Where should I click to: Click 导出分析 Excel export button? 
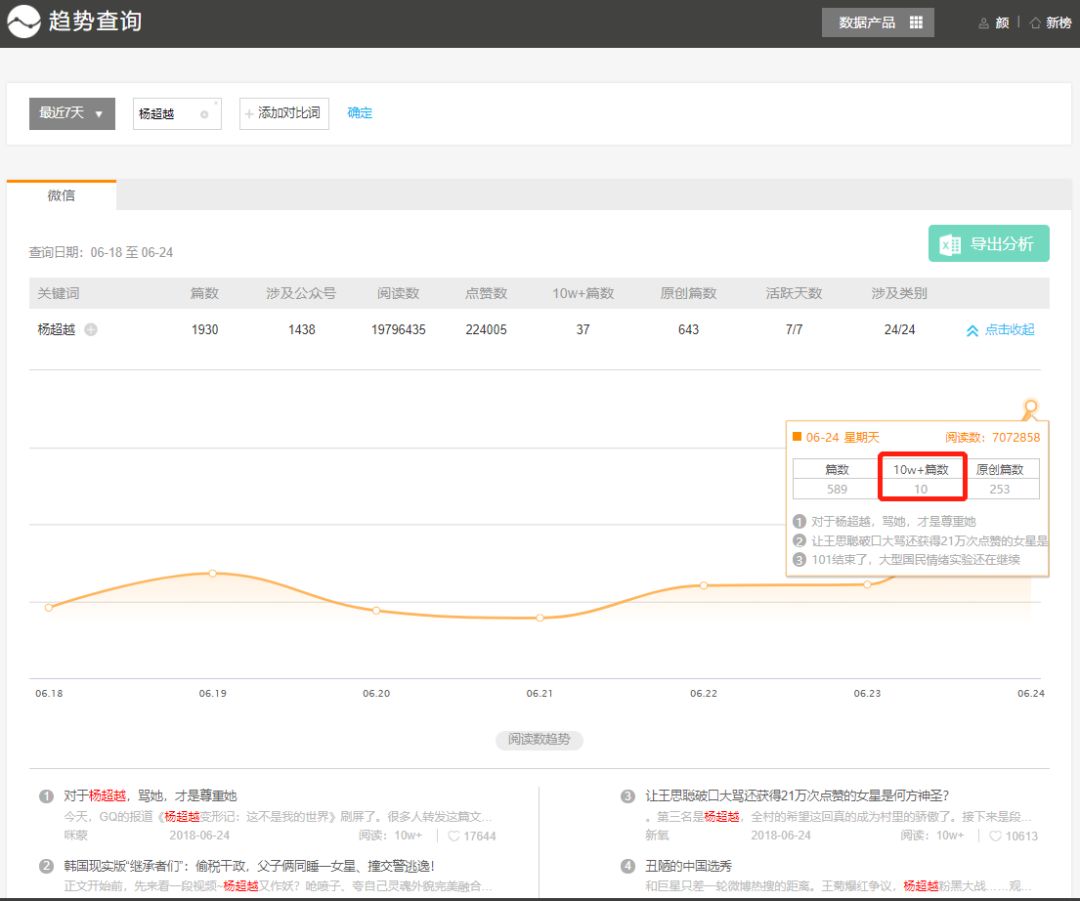(988, 244)
